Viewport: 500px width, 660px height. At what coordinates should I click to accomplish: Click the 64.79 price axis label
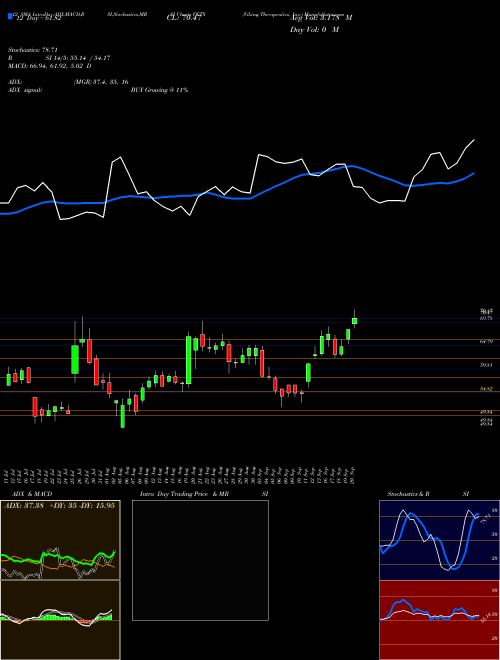pyautogui.click(x=486, y=342)
